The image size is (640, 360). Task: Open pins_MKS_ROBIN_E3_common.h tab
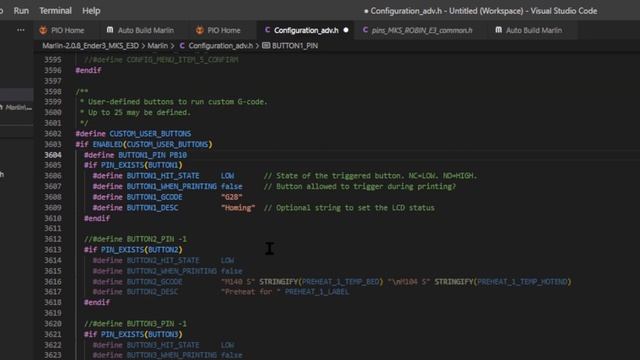[422, 30]
